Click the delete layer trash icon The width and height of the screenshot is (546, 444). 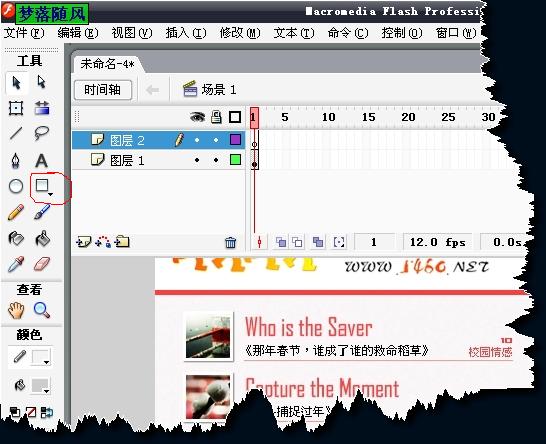[230, 242]
